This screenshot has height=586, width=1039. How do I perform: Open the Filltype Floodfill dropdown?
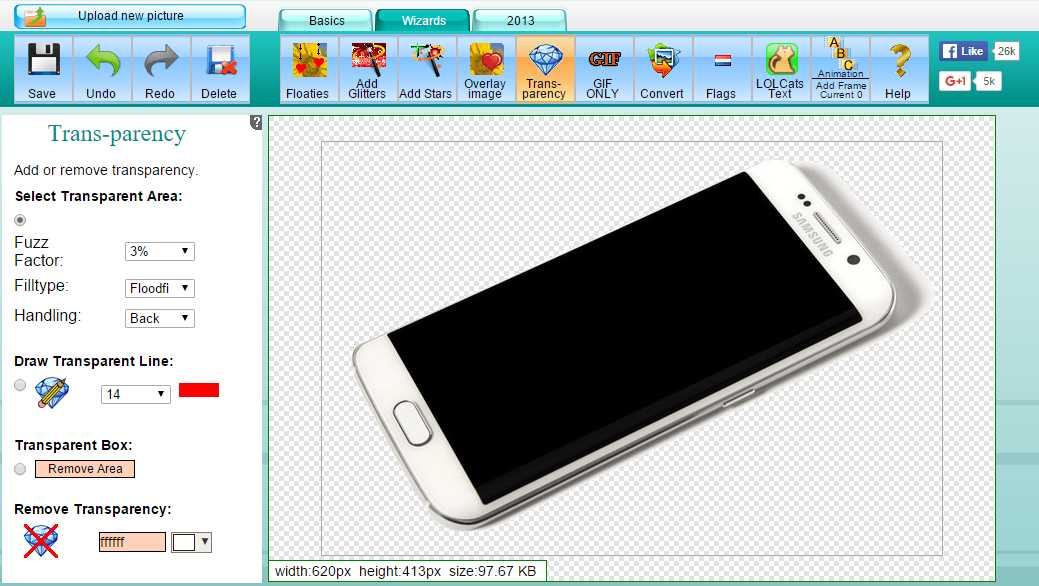pyautogui.click(x=160, y=288)
